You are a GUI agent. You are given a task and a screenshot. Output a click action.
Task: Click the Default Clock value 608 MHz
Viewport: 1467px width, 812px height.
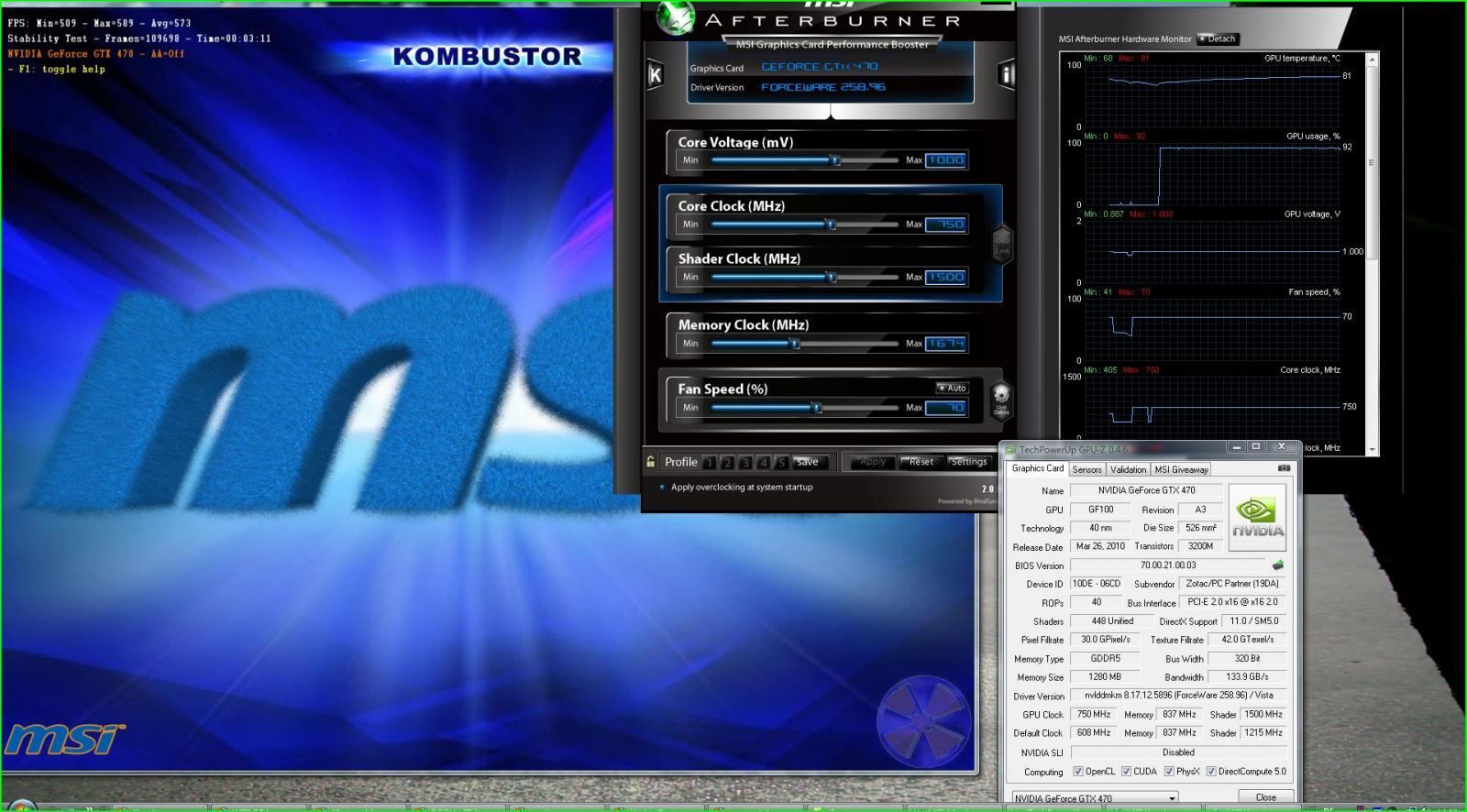point(1094,733)
